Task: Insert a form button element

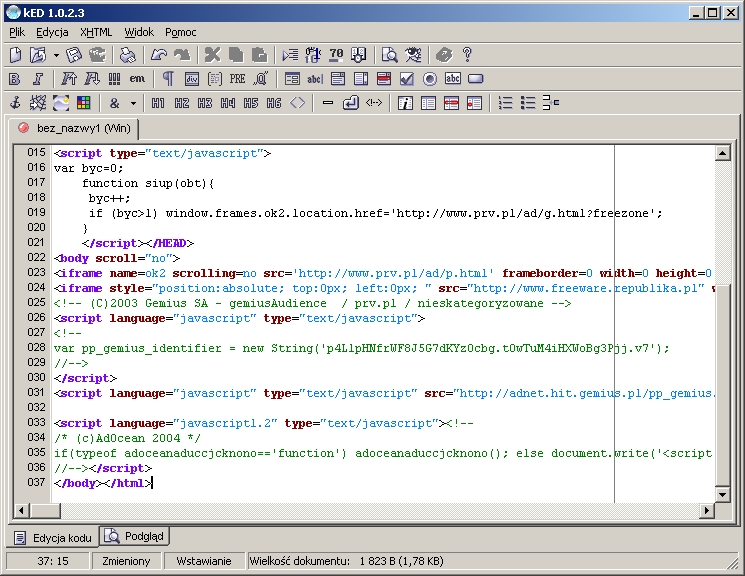Action: point(476,79)
